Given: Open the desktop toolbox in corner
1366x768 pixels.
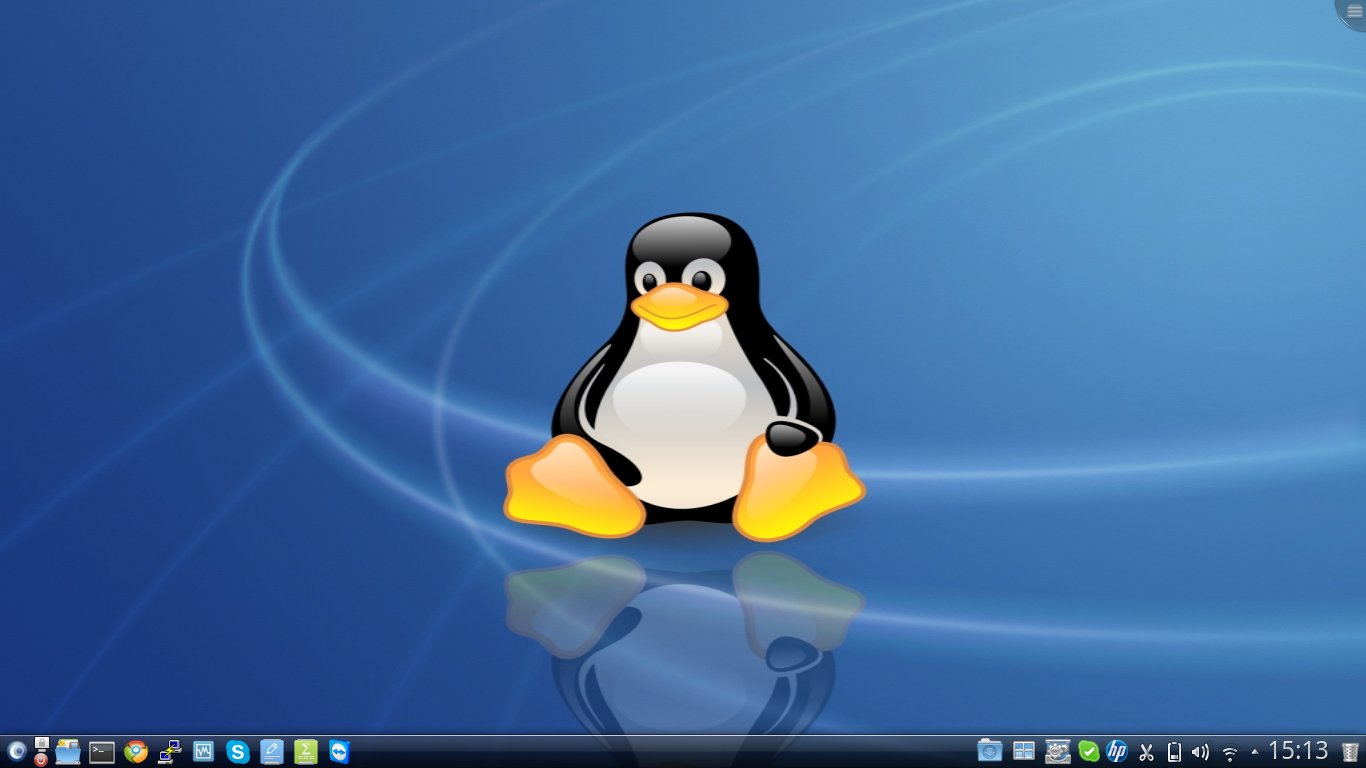Looking at the screenshot, I should point(1353,12).
